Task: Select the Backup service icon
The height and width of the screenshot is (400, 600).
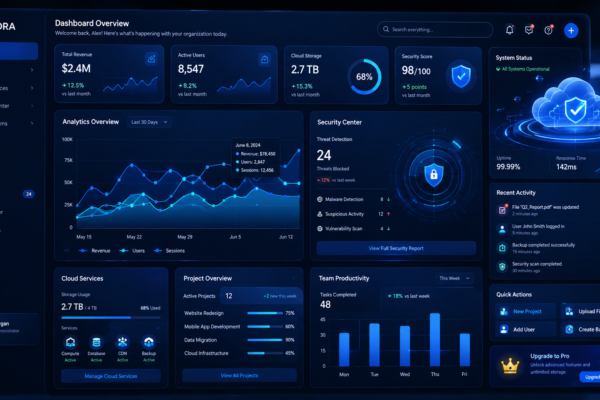Action: pos(148,341)
